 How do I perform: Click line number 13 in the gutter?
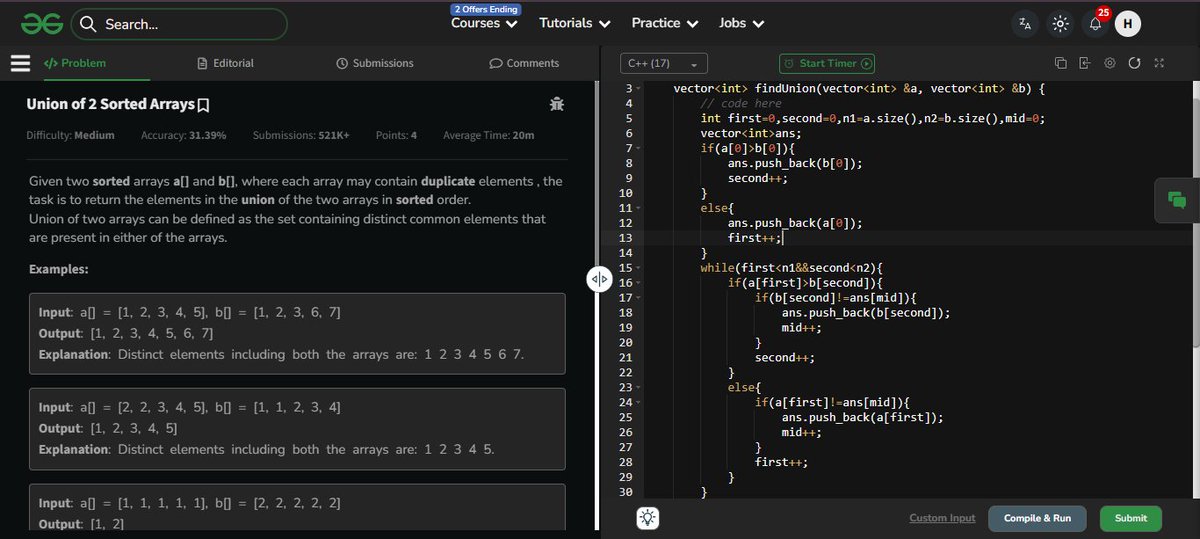pyautogui.click(x=626, y=238)
